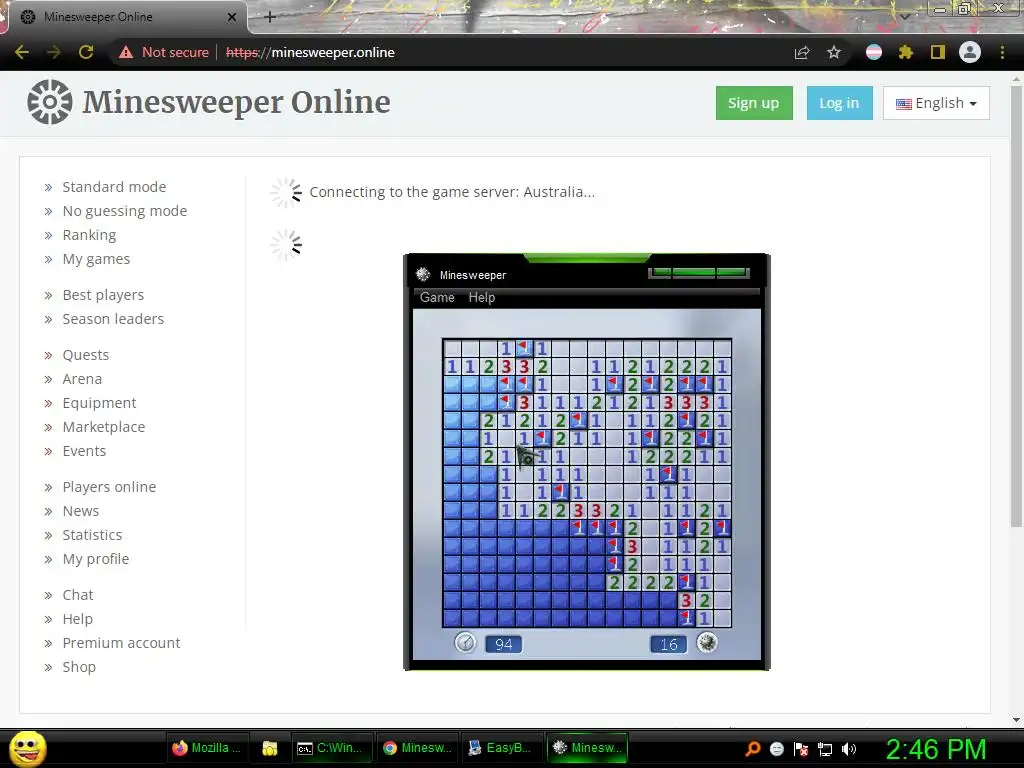This screenshot has height=768, width=1024.
Task: Open the share page icon in address bar
Action: (x=802, y=52)
